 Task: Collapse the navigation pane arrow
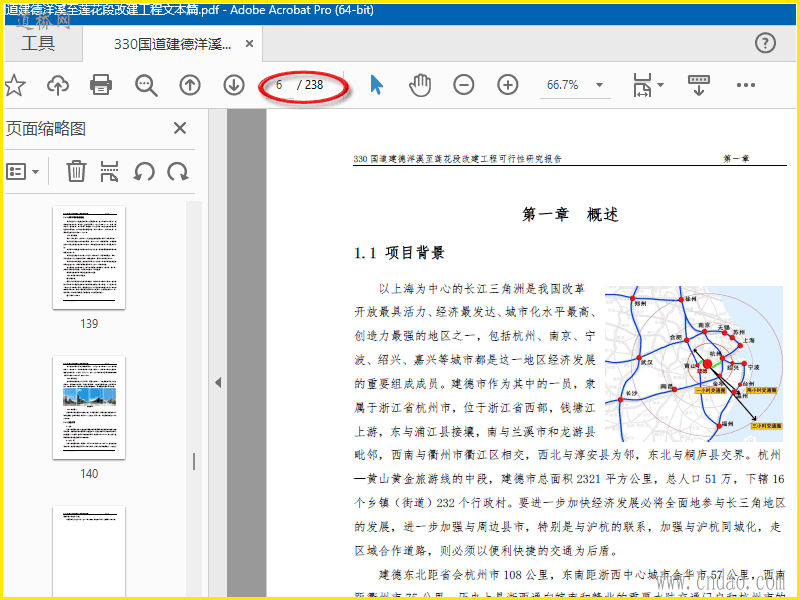point(218,383)
